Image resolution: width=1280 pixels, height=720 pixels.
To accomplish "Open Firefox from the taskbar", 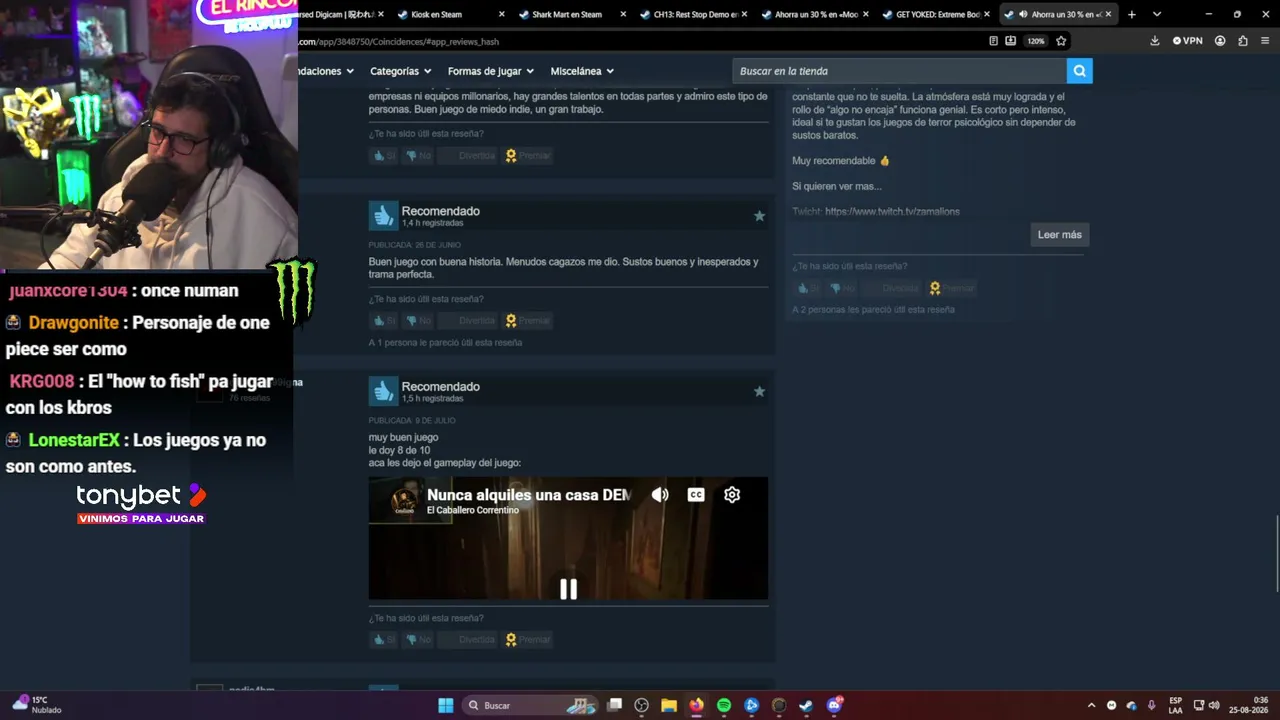I will click(697, 705).
